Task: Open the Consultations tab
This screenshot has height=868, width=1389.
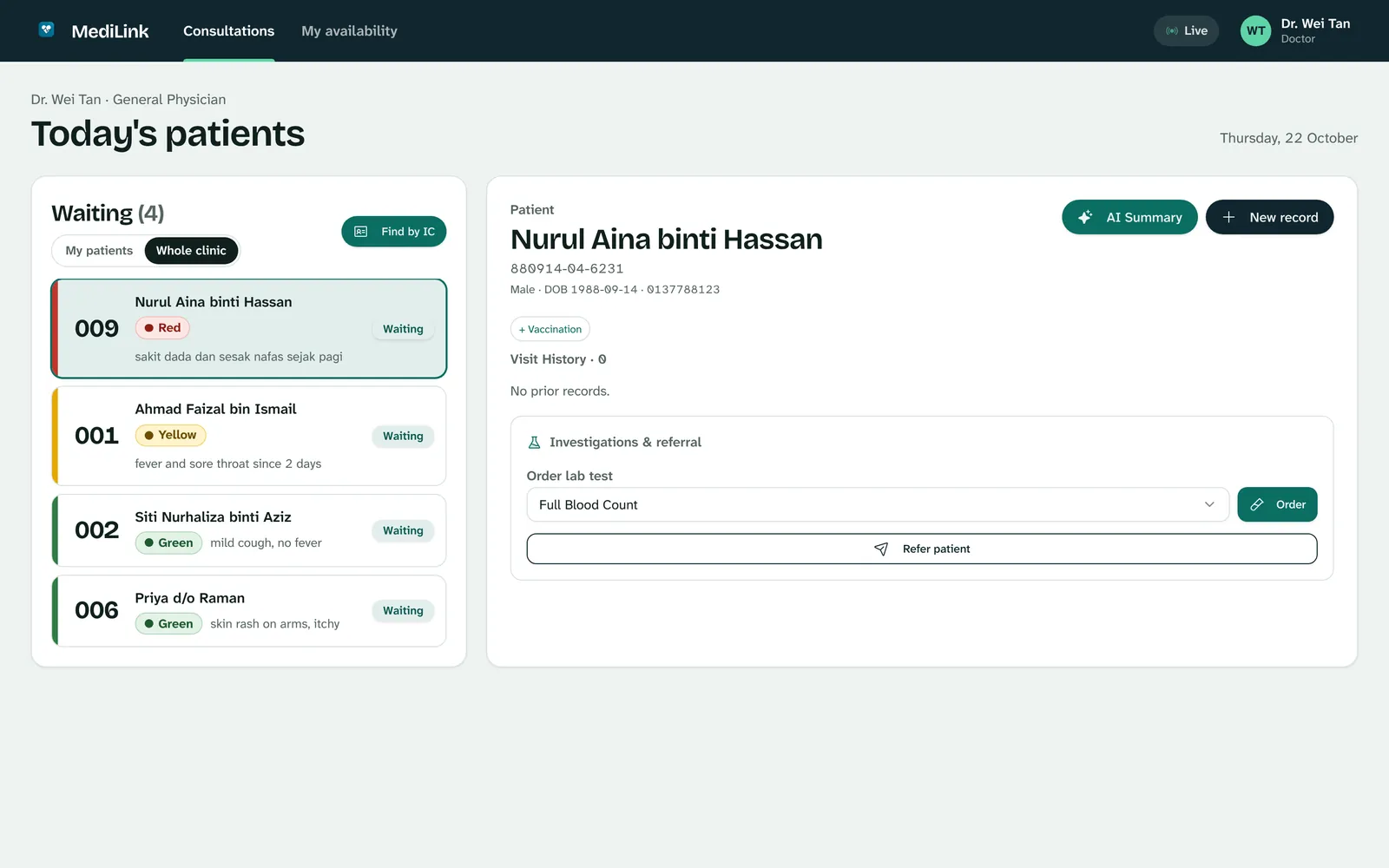Action: 228,31
